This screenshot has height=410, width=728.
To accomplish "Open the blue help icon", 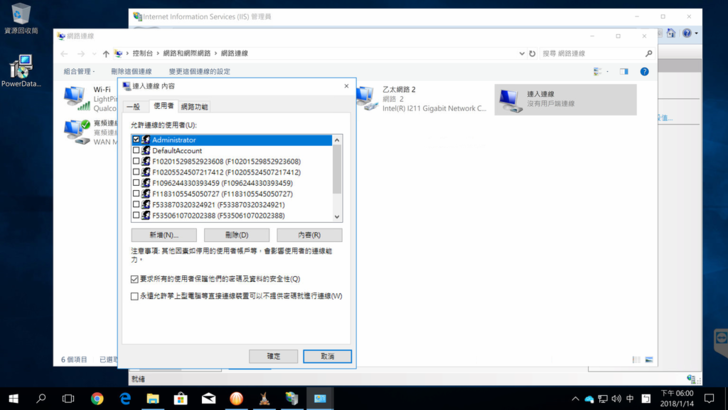I will point(644,72).
